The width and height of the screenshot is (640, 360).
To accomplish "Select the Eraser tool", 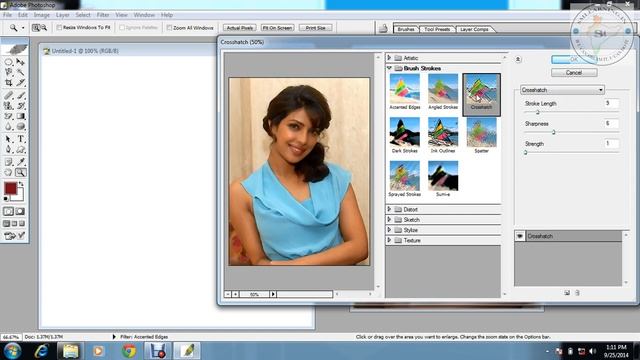I will tap(9, 116).
